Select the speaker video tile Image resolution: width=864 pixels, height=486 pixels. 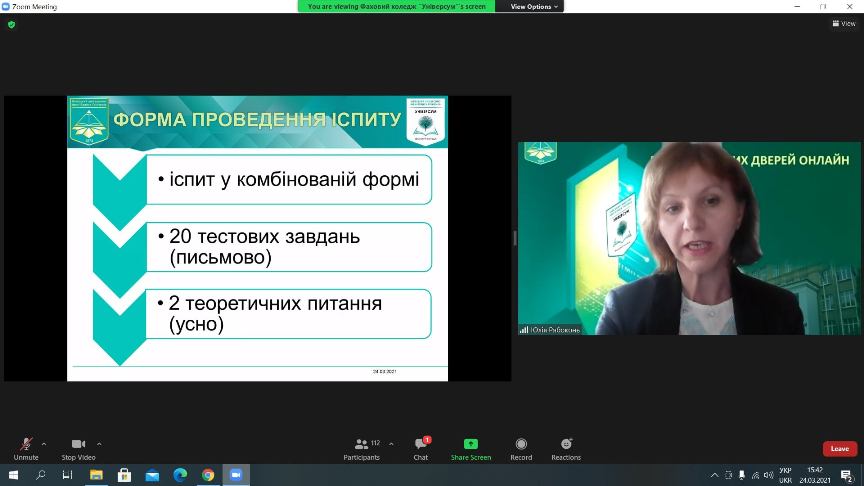[x=689, y=238]
